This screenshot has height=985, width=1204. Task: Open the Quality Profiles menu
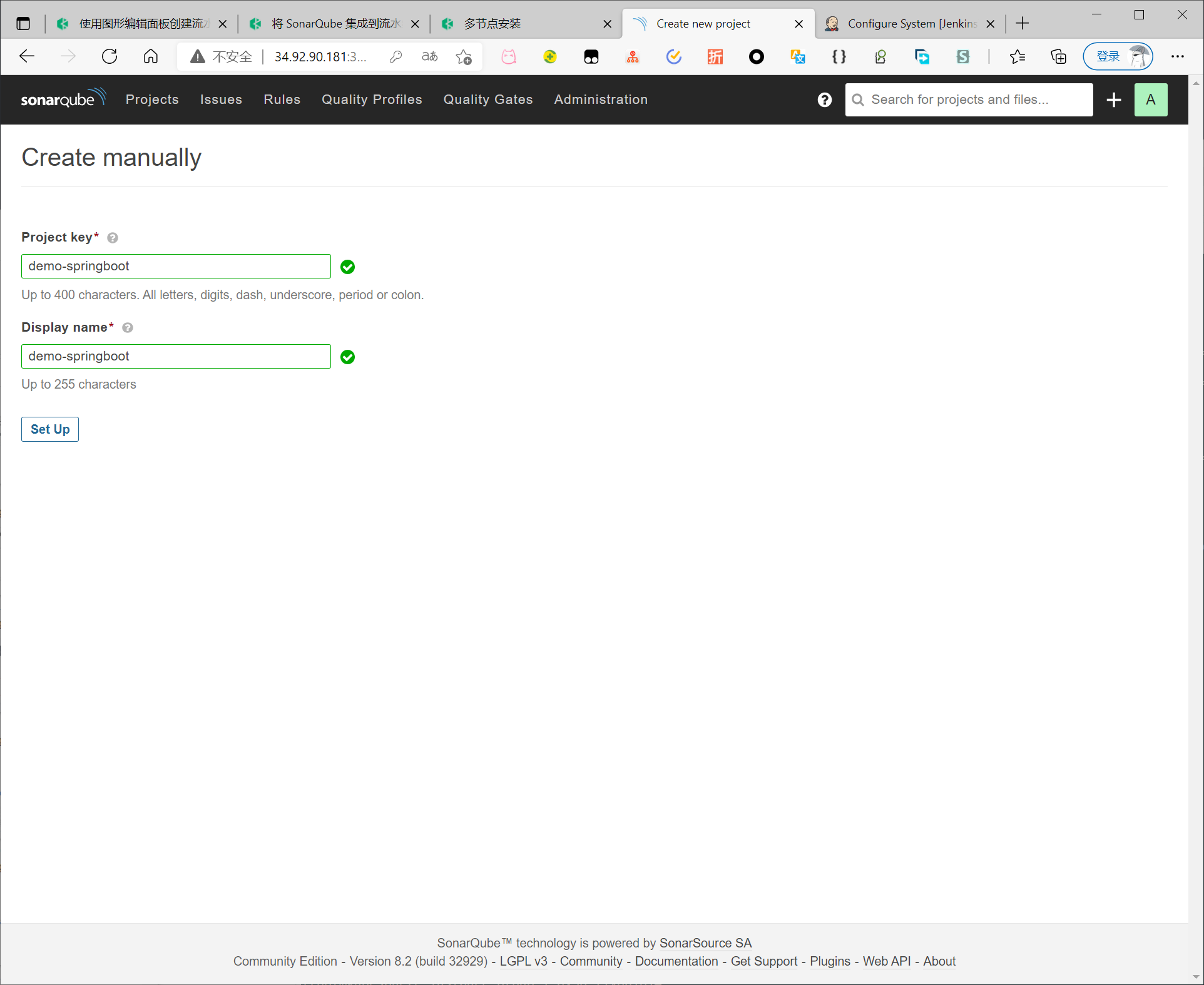tap(372, 100)
